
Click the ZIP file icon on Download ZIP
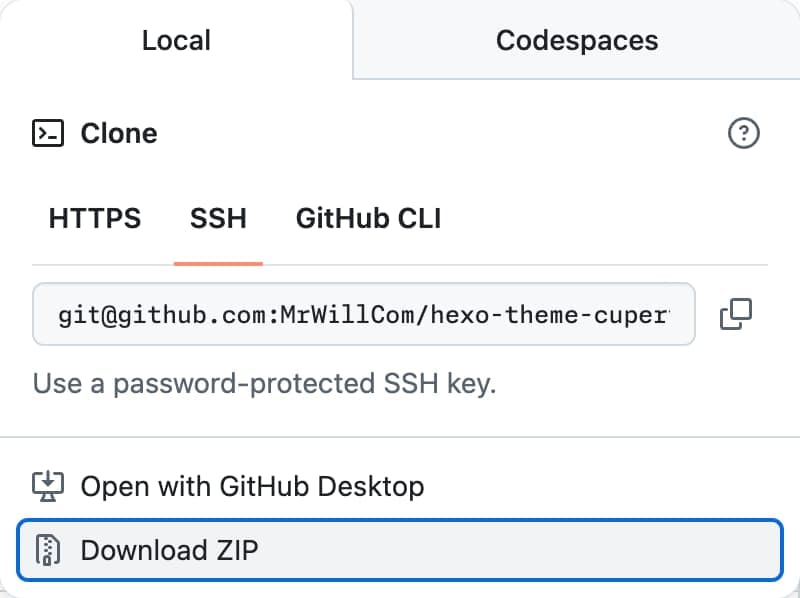coord(48,549)
